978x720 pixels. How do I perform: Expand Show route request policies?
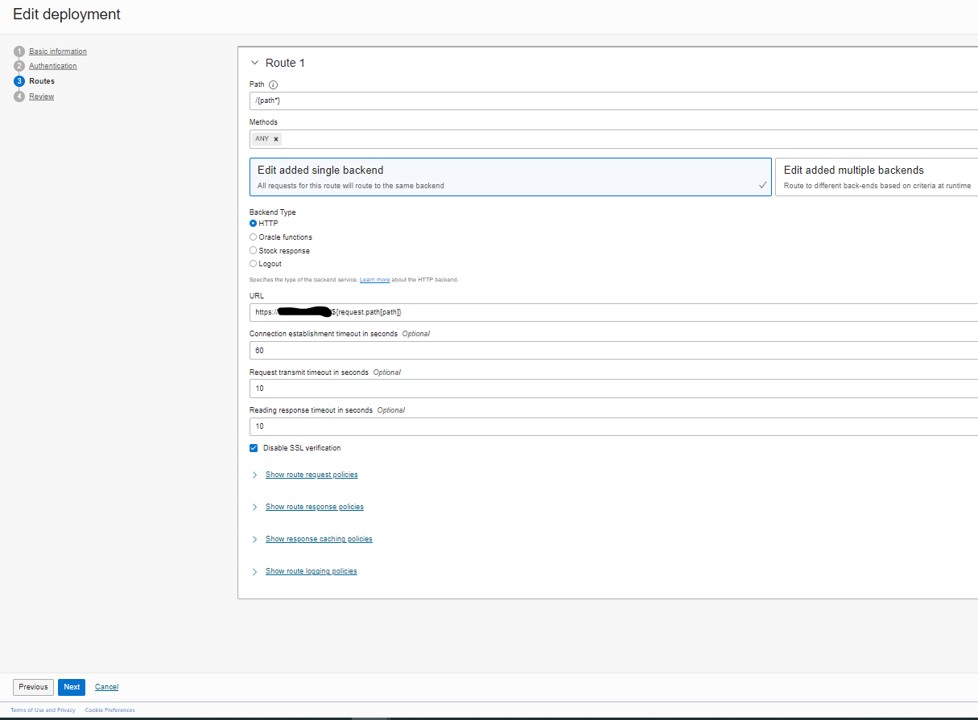(311, 474)
